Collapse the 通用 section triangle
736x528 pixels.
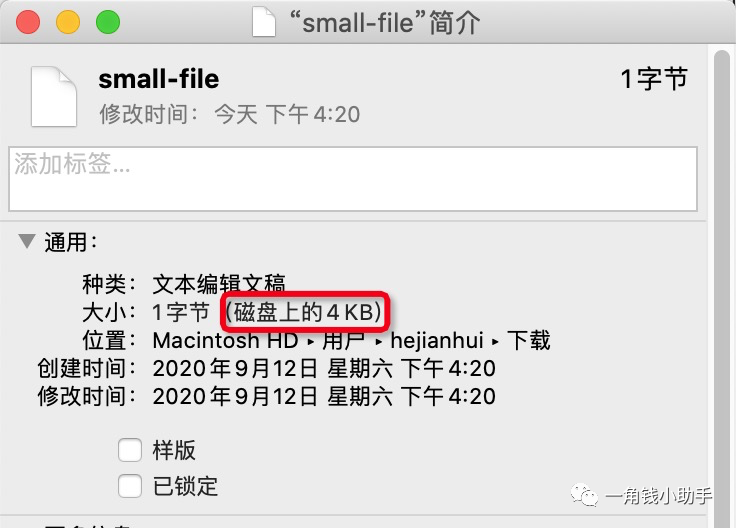tap(27, 241)
